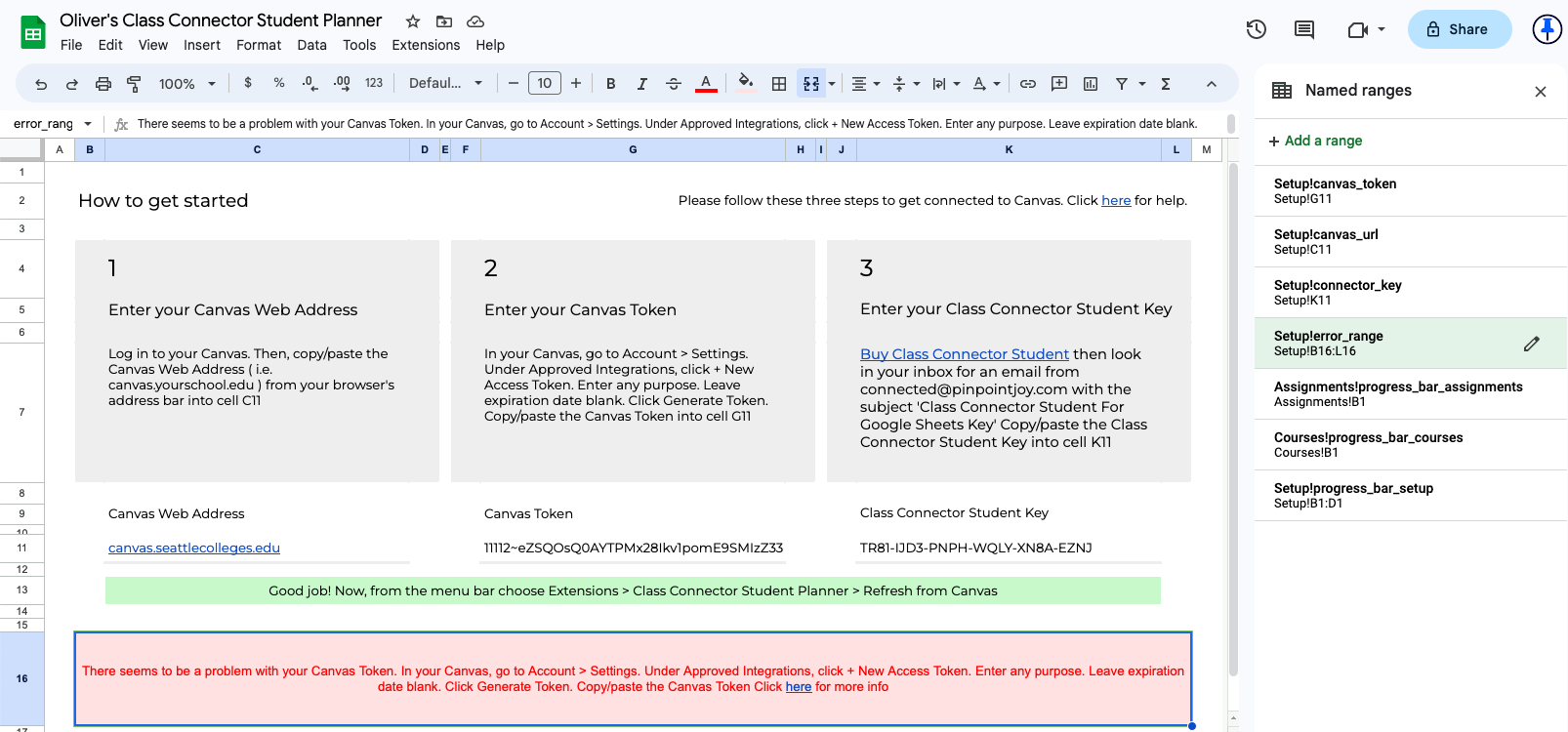Increase decimal places

point(342,83)
